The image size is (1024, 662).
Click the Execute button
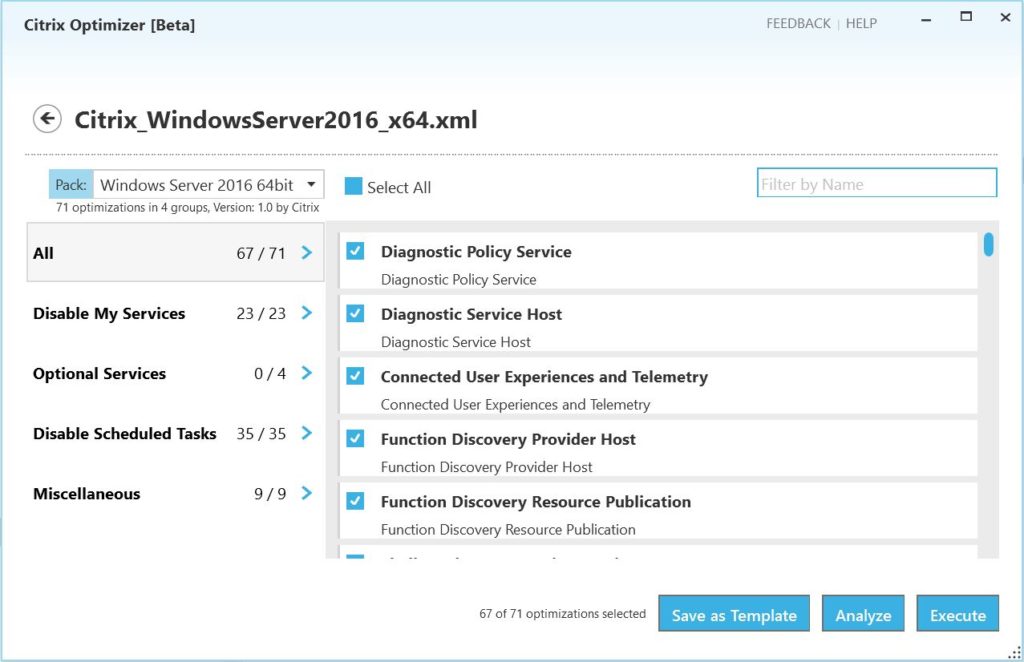[957, 614]
